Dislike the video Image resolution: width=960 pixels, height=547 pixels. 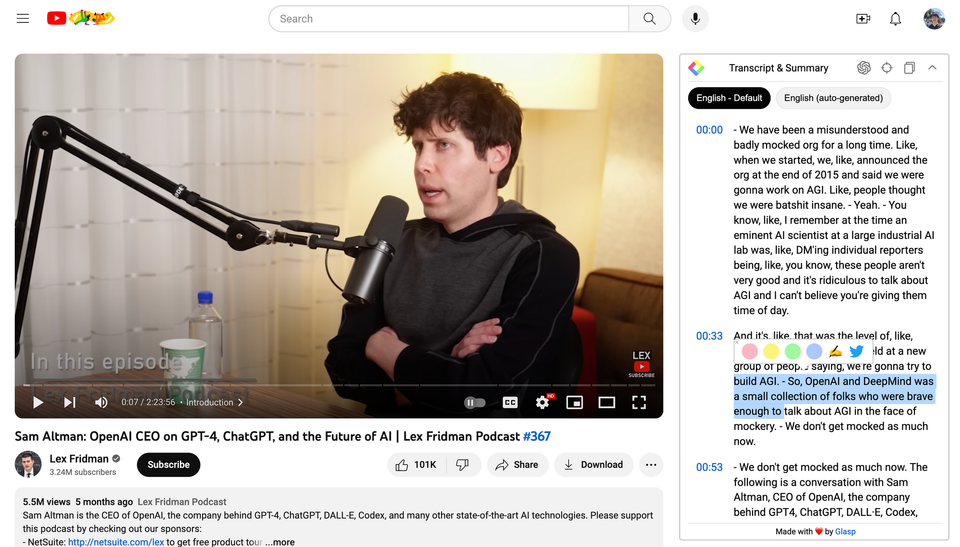point(463,465)
